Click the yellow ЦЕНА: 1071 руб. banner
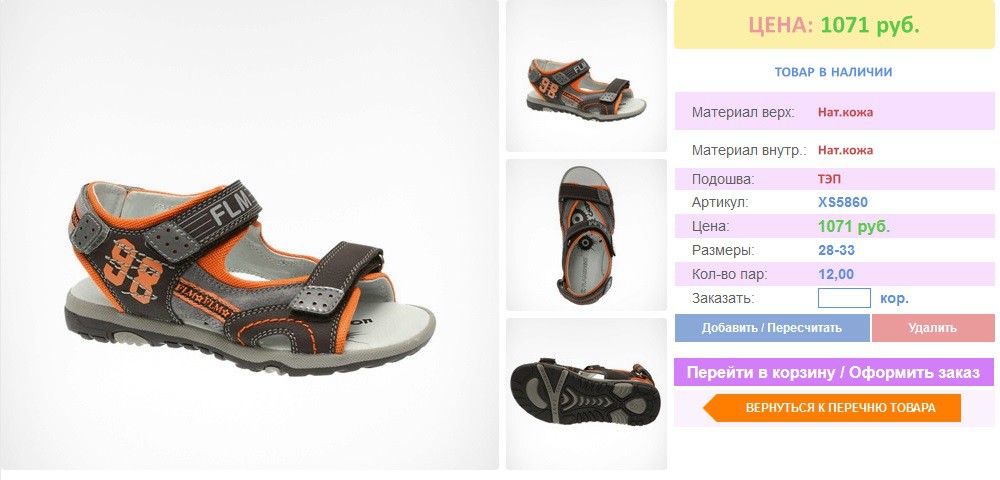Image resolution: width=1000 pixels, height=480 pixels. (x=834, y=25)
